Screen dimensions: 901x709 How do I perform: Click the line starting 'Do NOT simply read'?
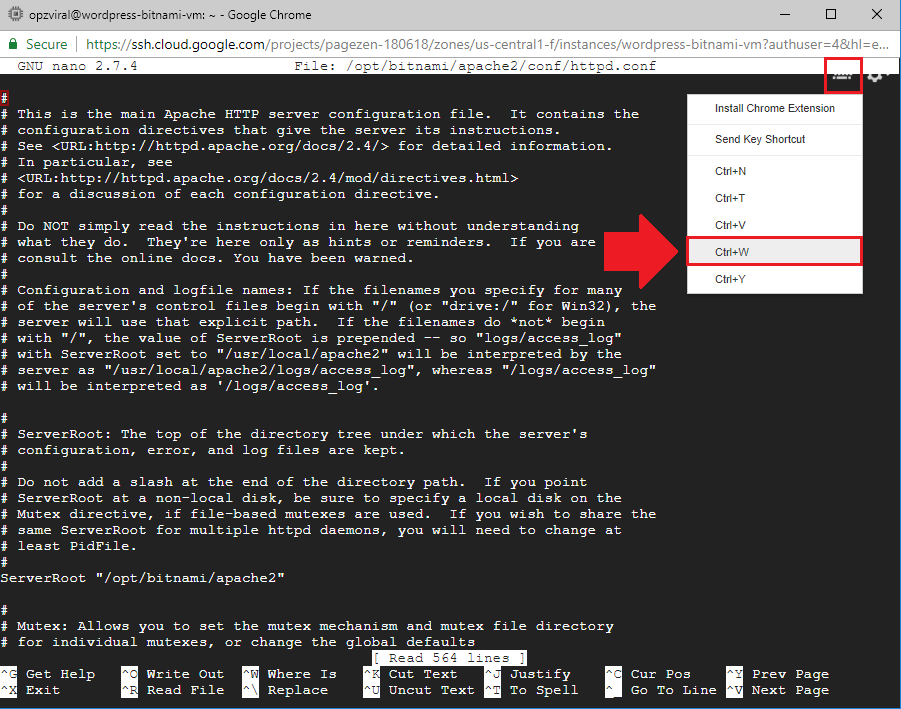point(290,226)
